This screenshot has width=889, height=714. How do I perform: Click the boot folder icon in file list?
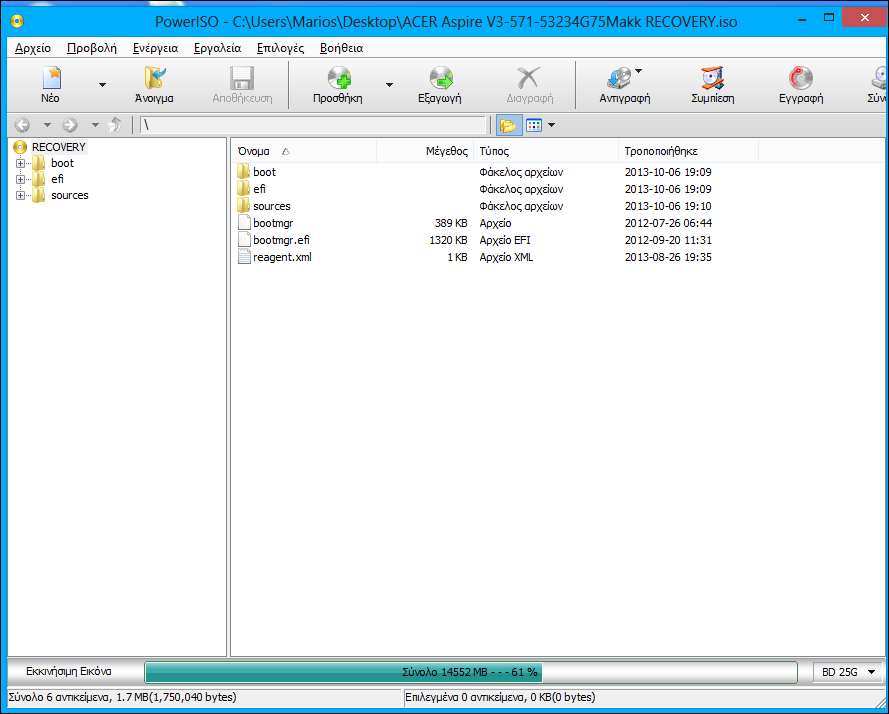point(243,171)
